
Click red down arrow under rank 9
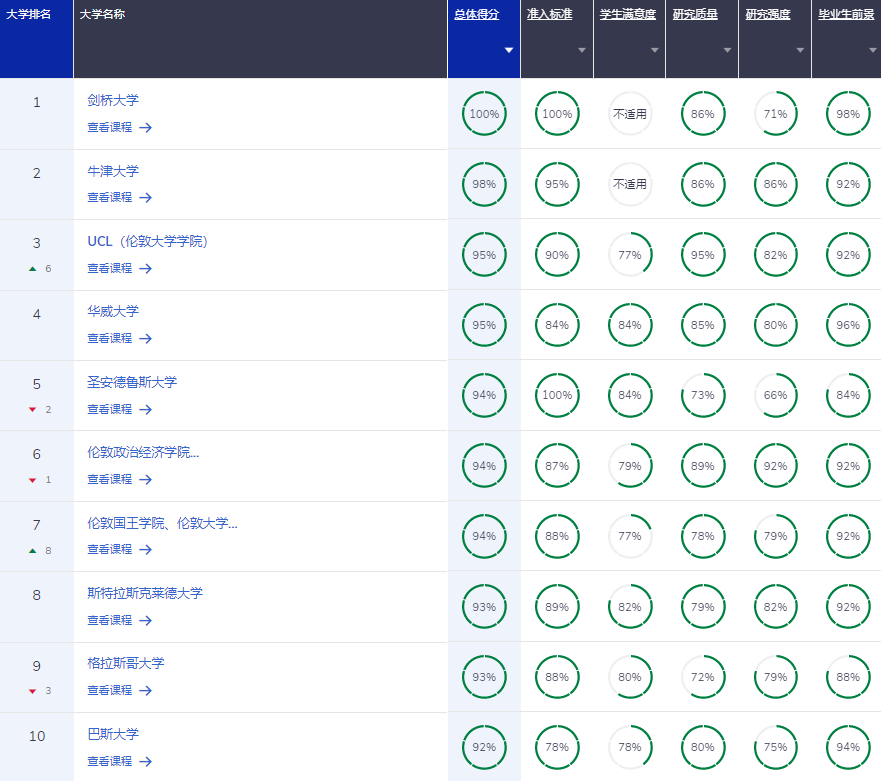33,691
